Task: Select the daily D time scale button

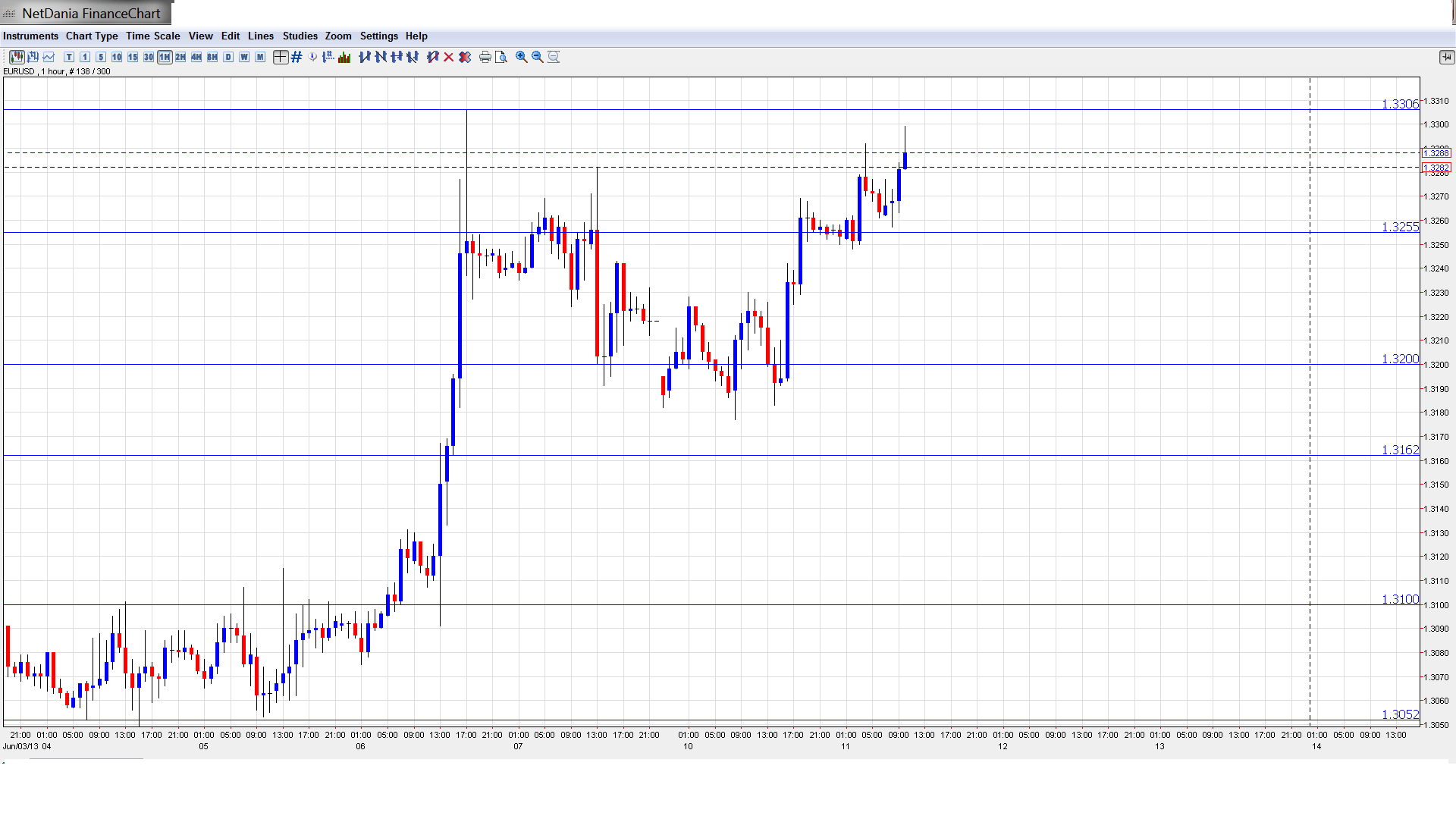Action: click(228, 57)
